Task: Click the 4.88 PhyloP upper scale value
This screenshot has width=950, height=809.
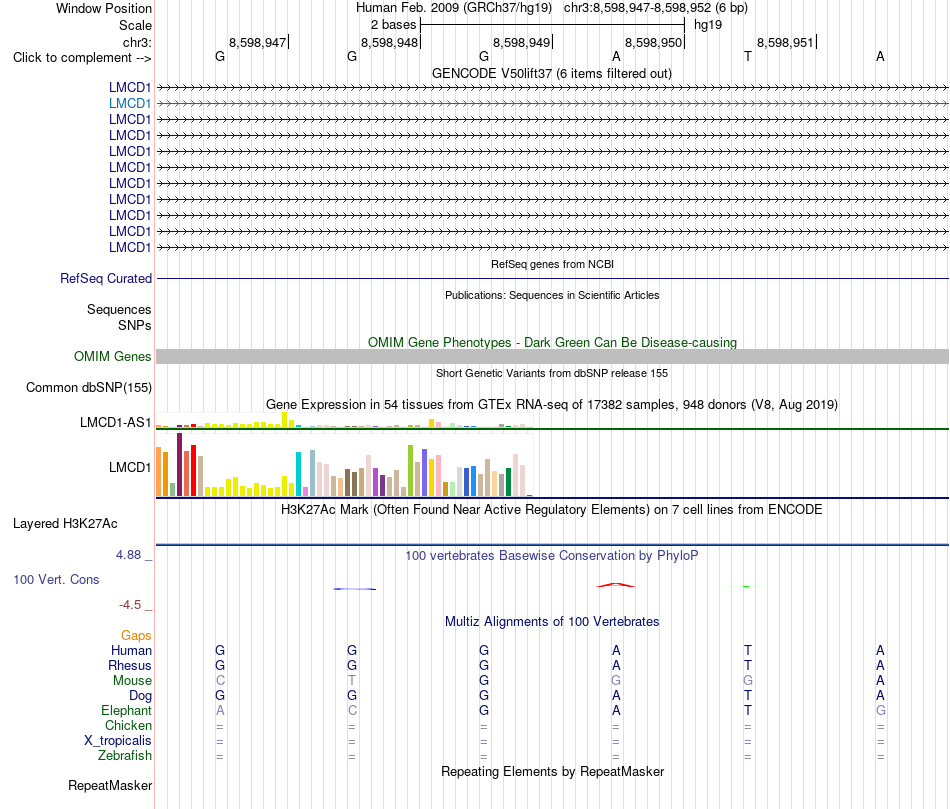Action: [128, 554]
